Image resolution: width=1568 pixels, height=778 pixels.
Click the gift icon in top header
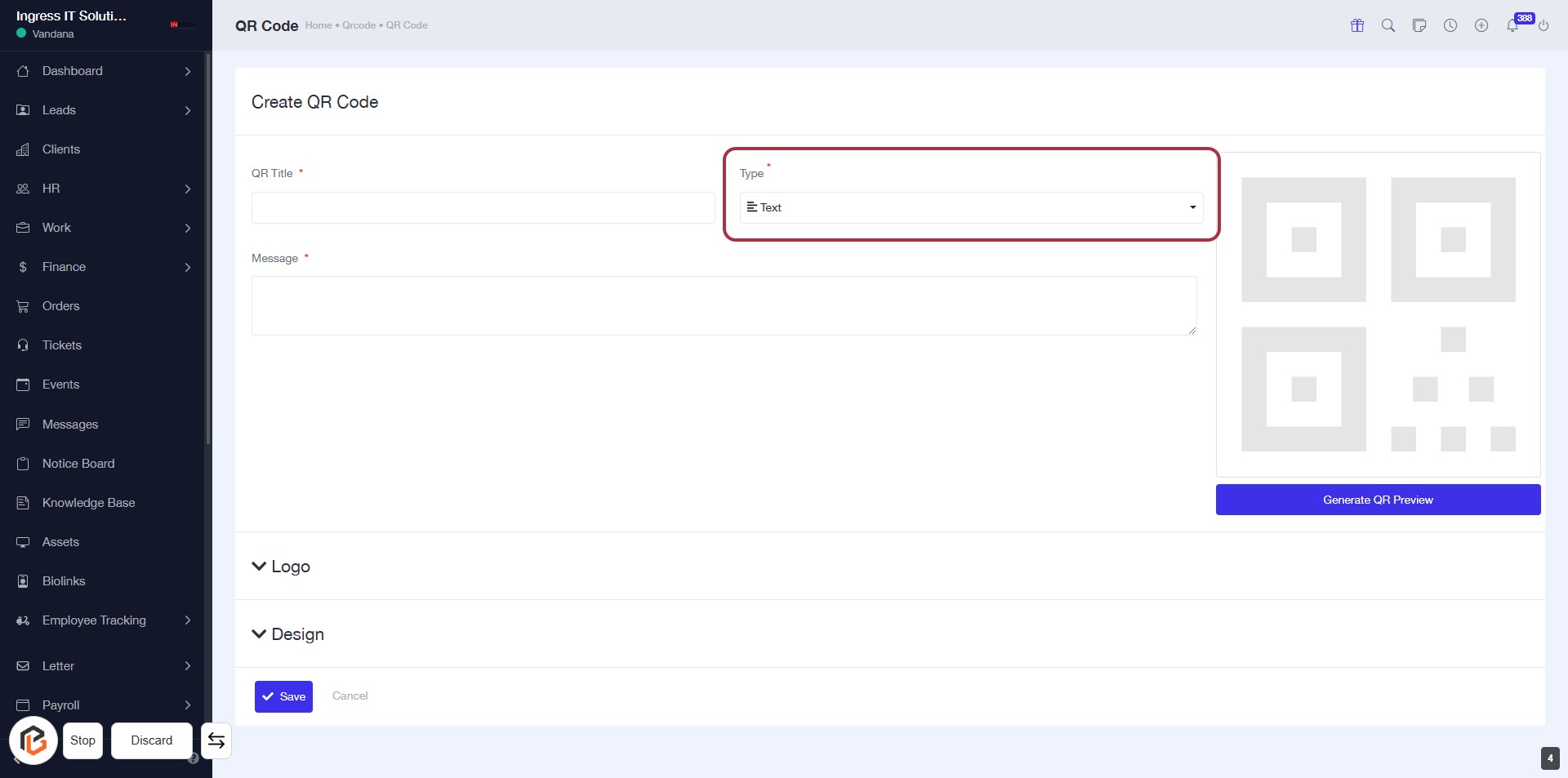pyautogui.click(x=1357, y=25)
